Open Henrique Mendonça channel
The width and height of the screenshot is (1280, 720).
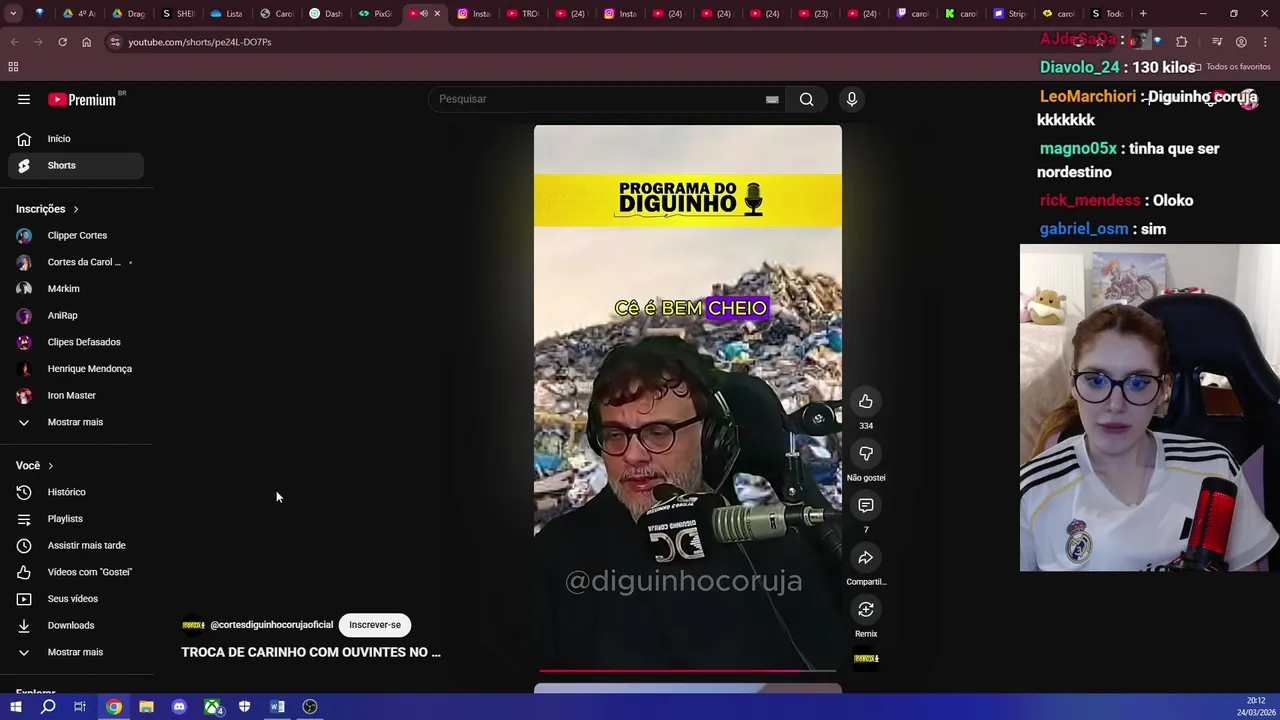[x=76, y=369]
